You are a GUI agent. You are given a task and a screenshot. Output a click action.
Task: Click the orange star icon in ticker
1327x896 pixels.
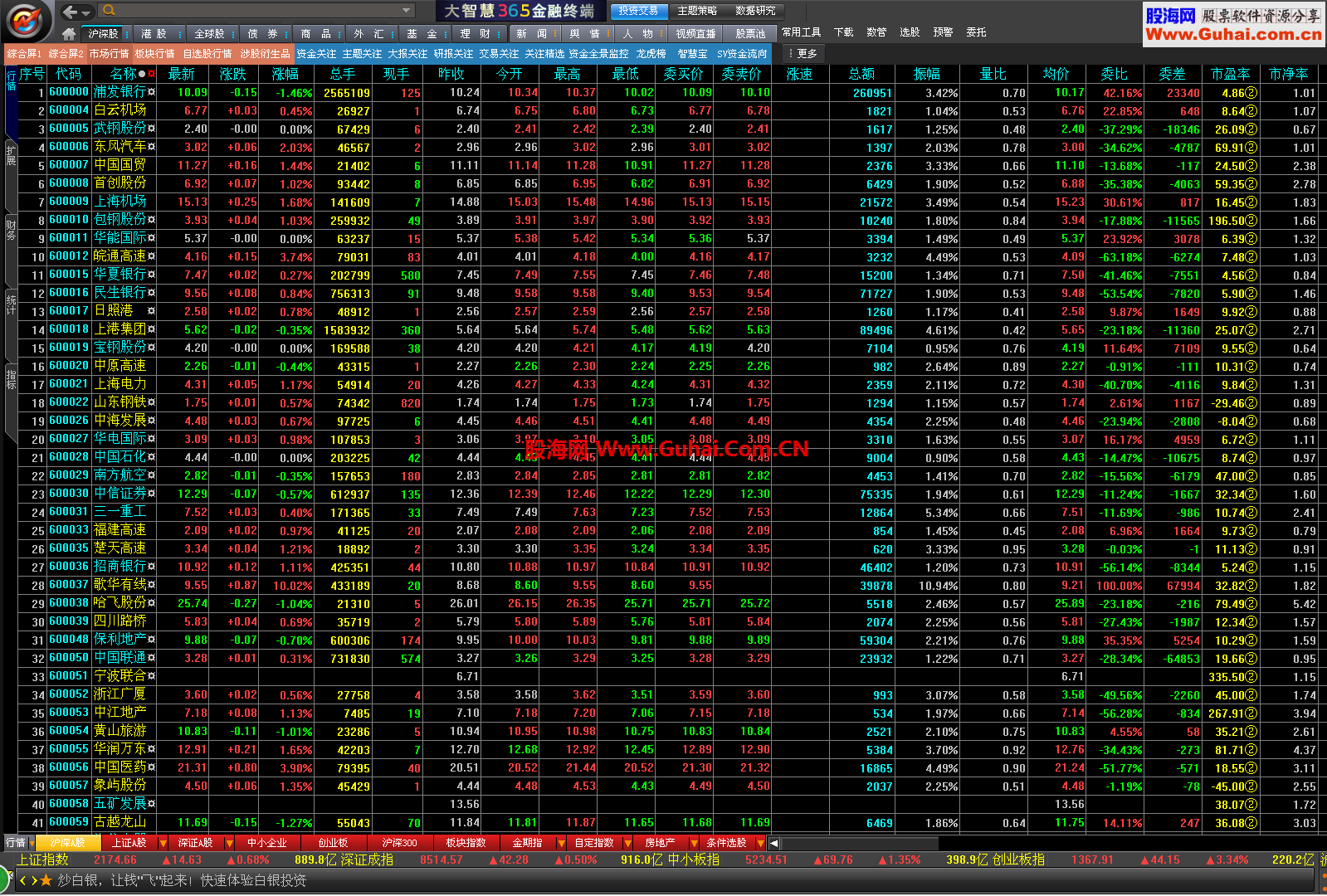click(x=46, y=880)
